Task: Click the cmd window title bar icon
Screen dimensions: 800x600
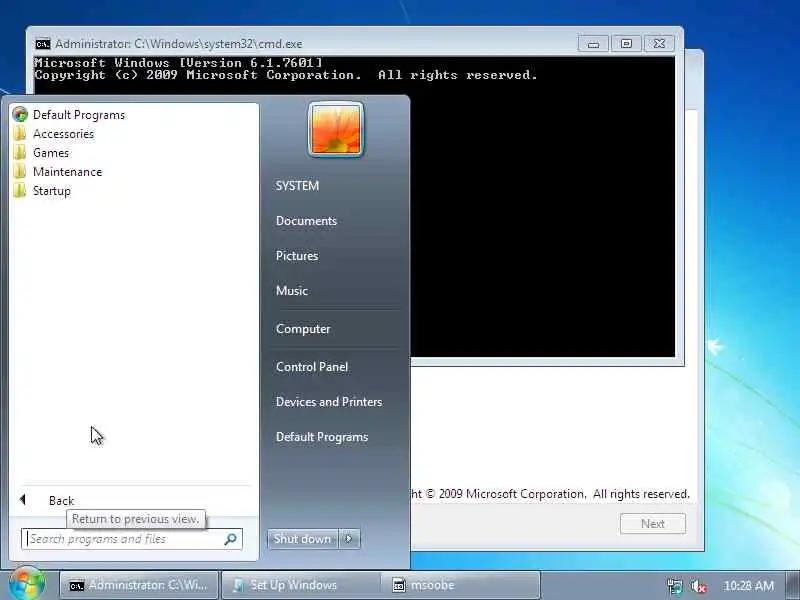Action: click(43, 44)
